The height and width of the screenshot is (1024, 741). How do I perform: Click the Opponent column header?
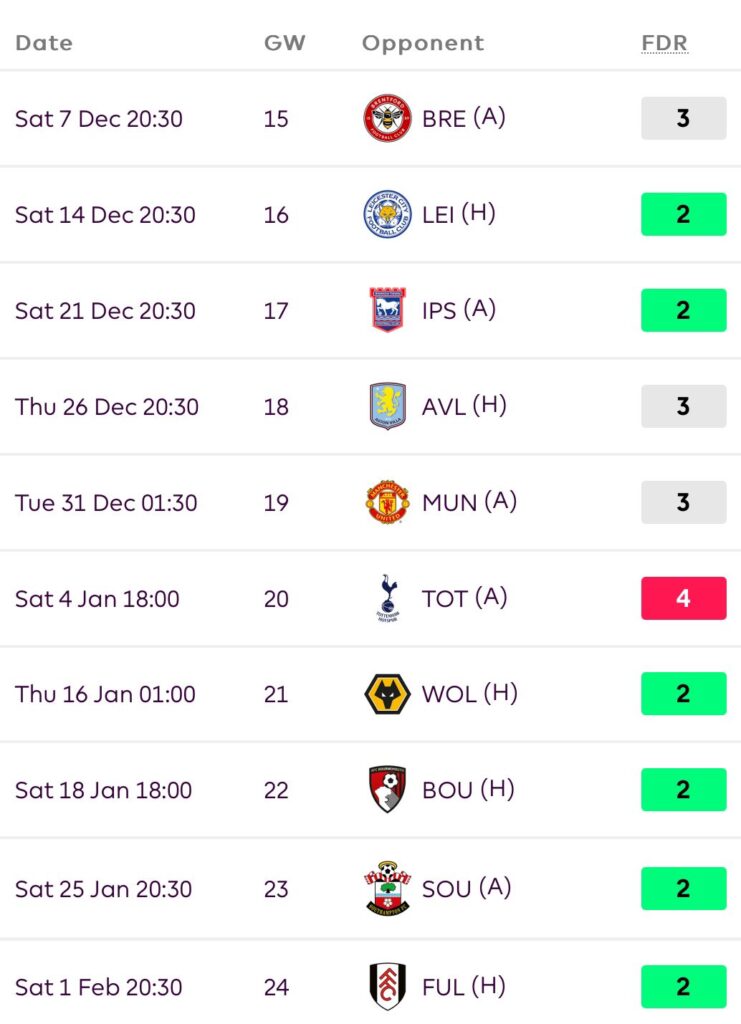(x=422, y=43)
